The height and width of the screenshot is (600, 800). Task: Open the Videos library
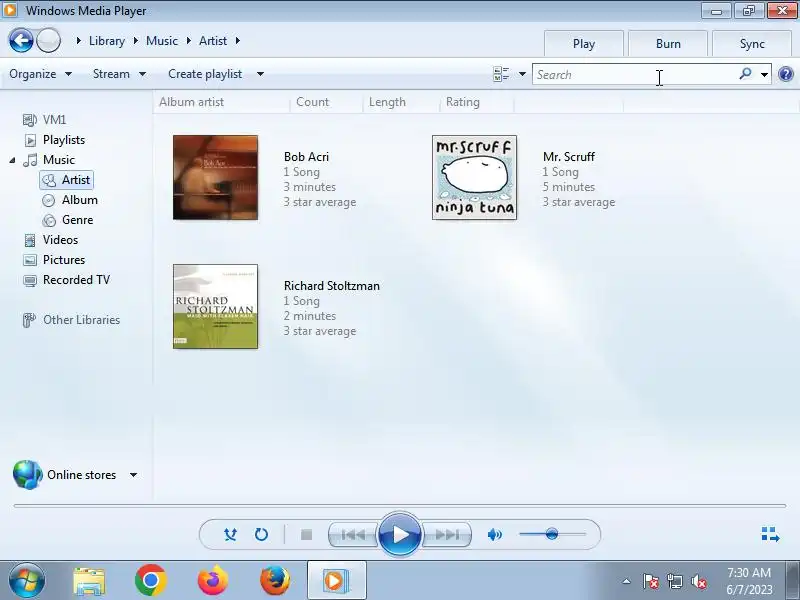51,240
